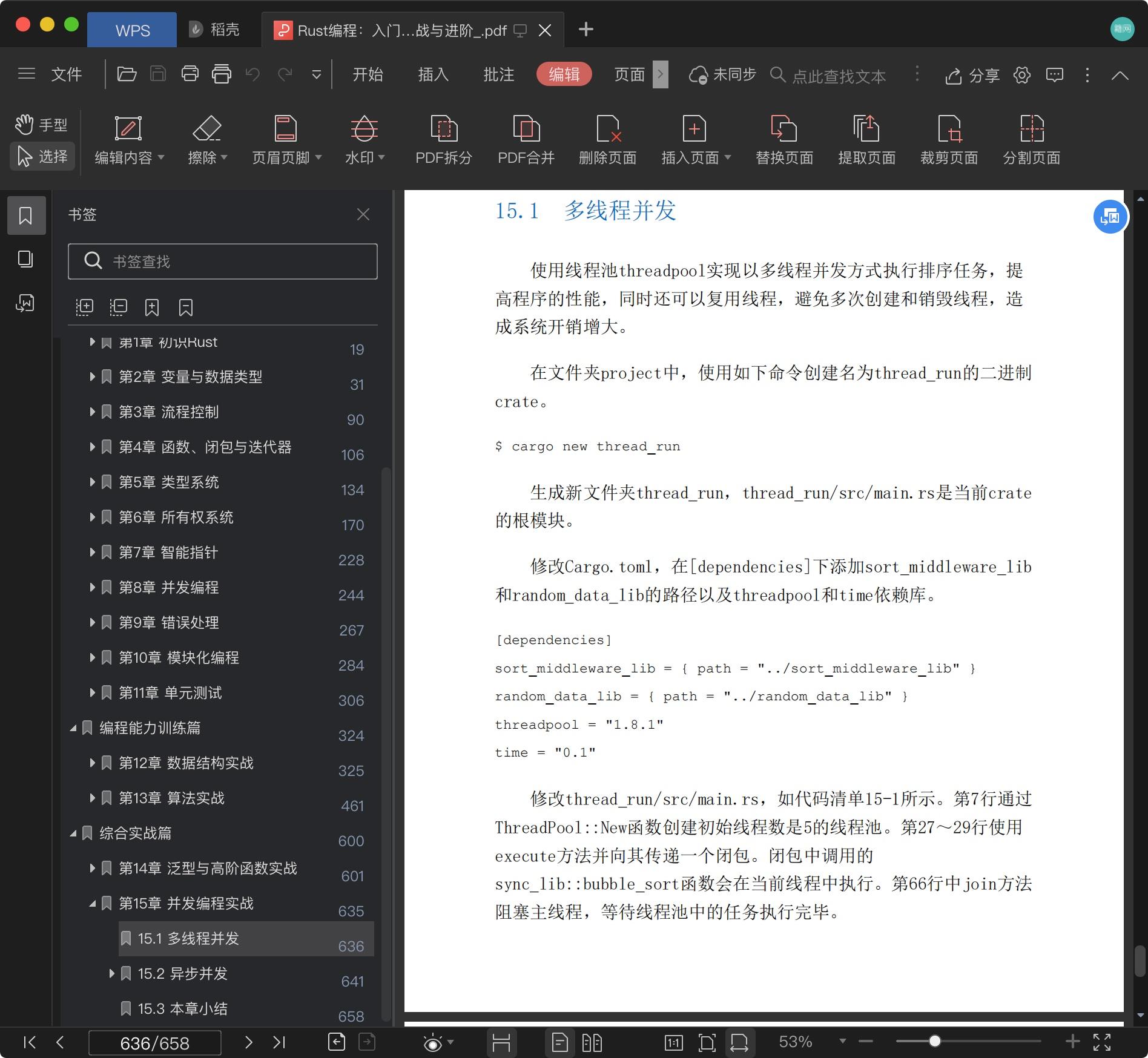Choose the Eraser tool
Viewport: 1148px width, 1058px height.
coord(207,140)
